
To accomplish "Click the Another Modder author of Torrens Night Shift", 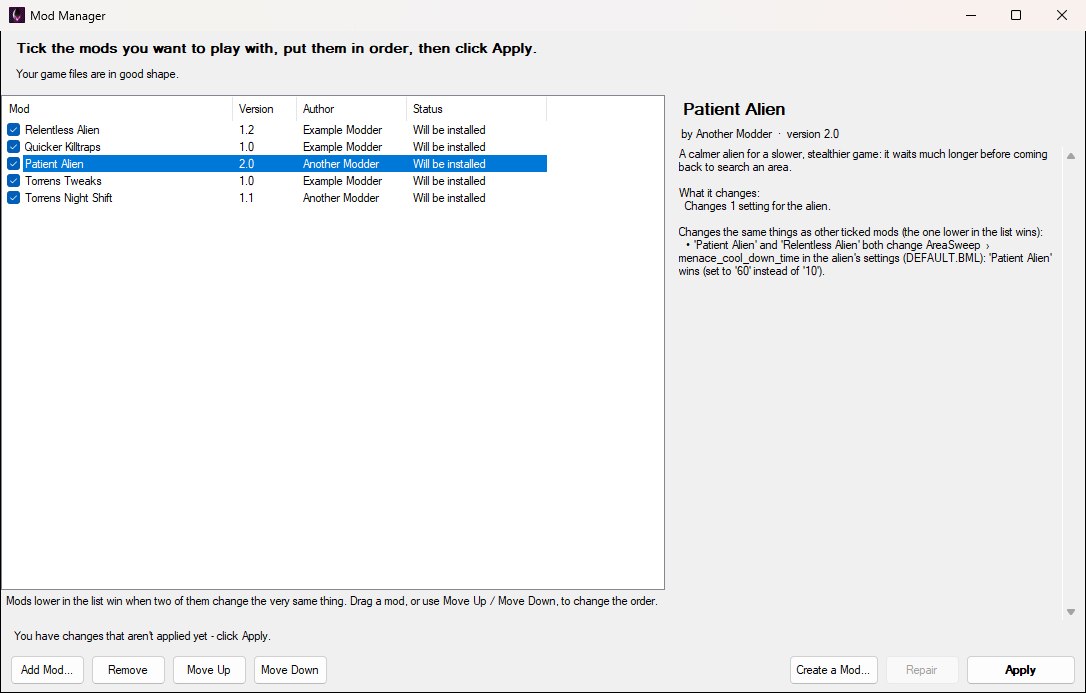I will tap(341, 198).
